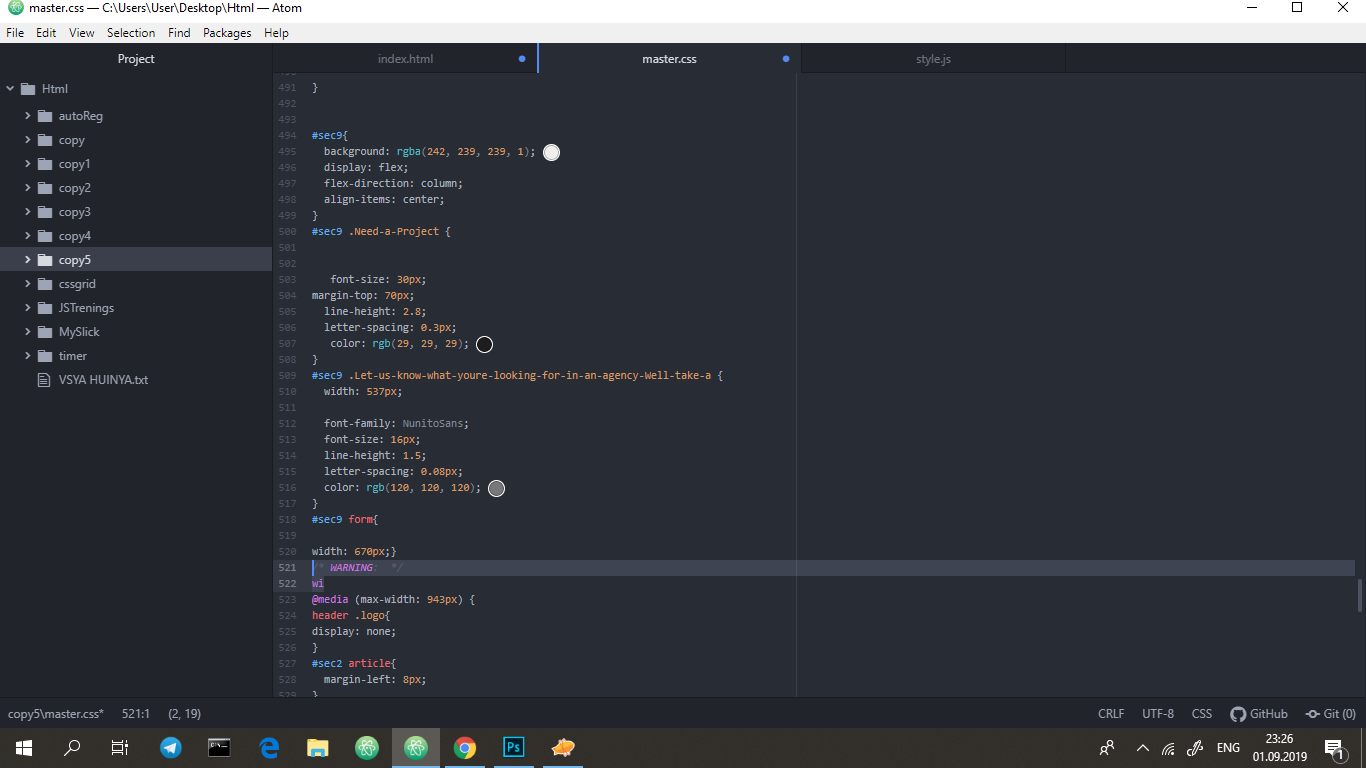The image size is (1366, 768).
Task: Open Telegram from the taskbar
Action: [171, 747]
